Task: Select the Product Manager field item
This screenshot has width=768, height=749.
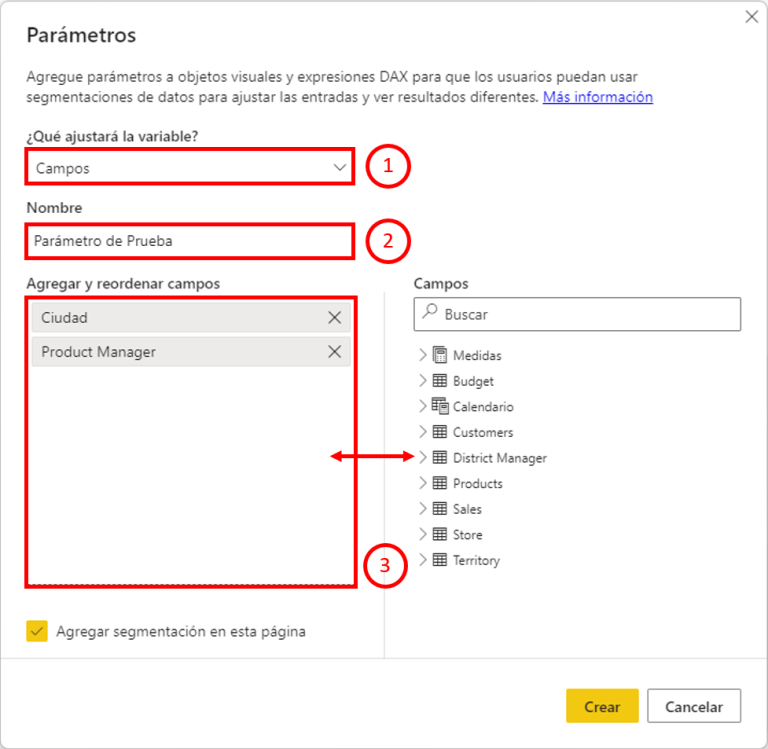Action: [x=191, y=351]
